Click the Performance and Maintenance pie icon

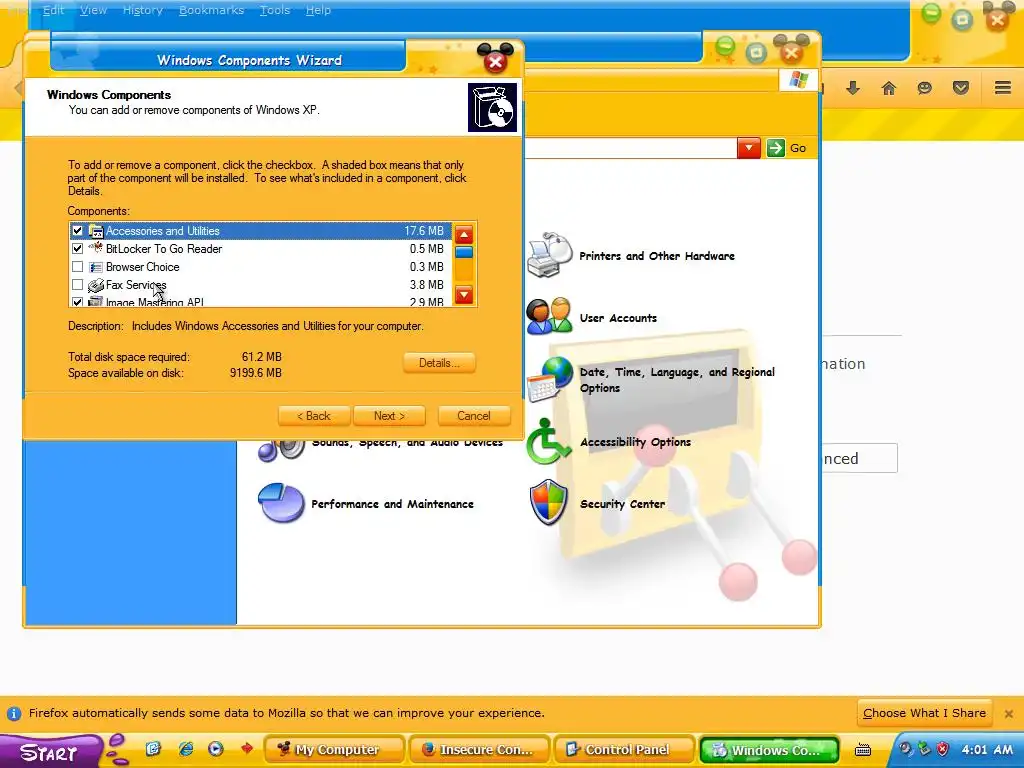click(x=281, y=503)
